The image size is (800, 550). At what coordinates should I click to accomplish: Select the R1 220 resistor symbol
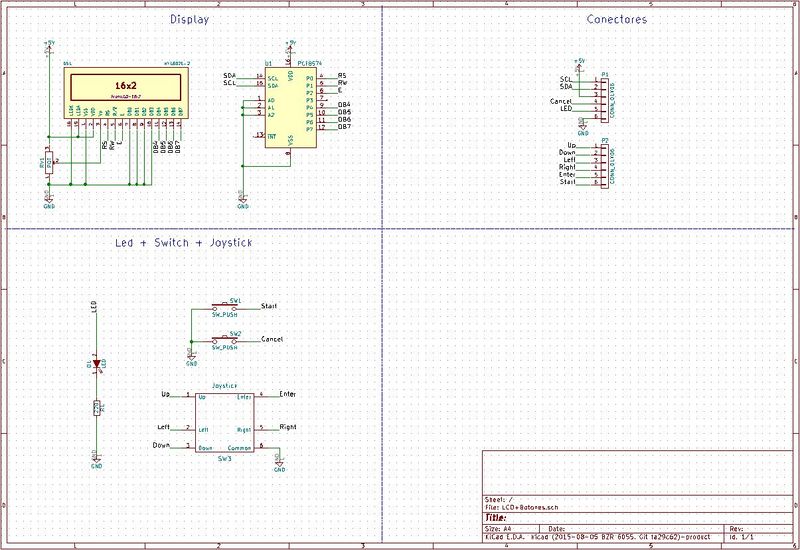(97, 408)
